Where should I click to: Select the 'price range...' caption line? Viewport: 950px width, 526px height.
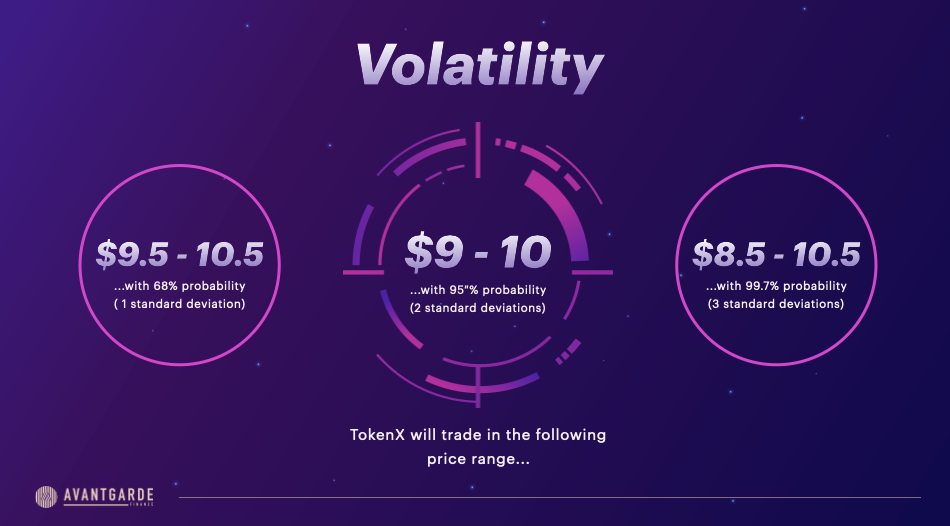tap(478, 459)
